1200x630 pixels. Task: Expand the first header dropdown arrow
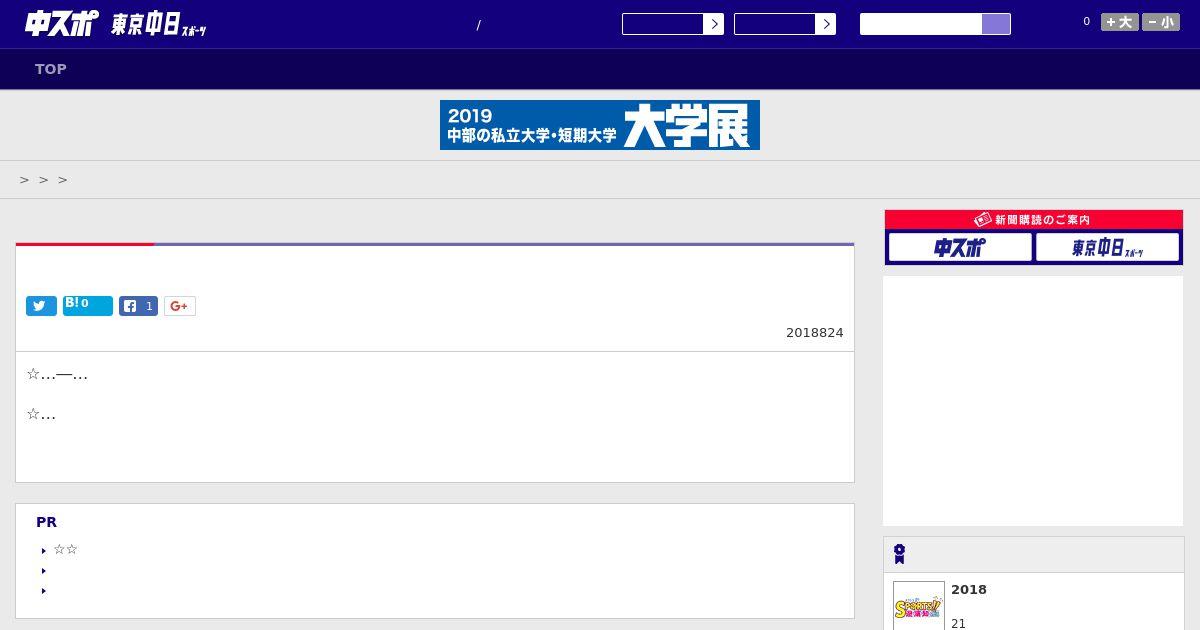click(713, 24)
